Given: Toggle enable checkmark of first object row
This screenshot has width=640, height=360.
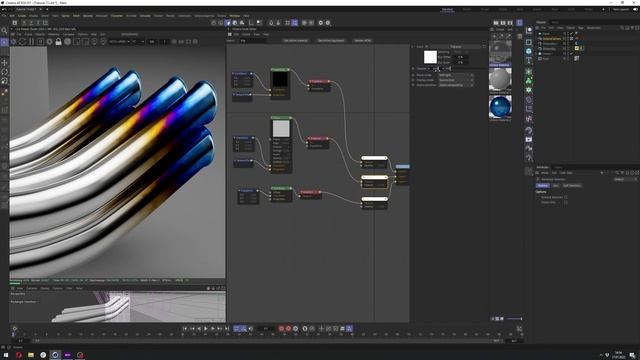Looking at the screenshot, I should 571,33.
